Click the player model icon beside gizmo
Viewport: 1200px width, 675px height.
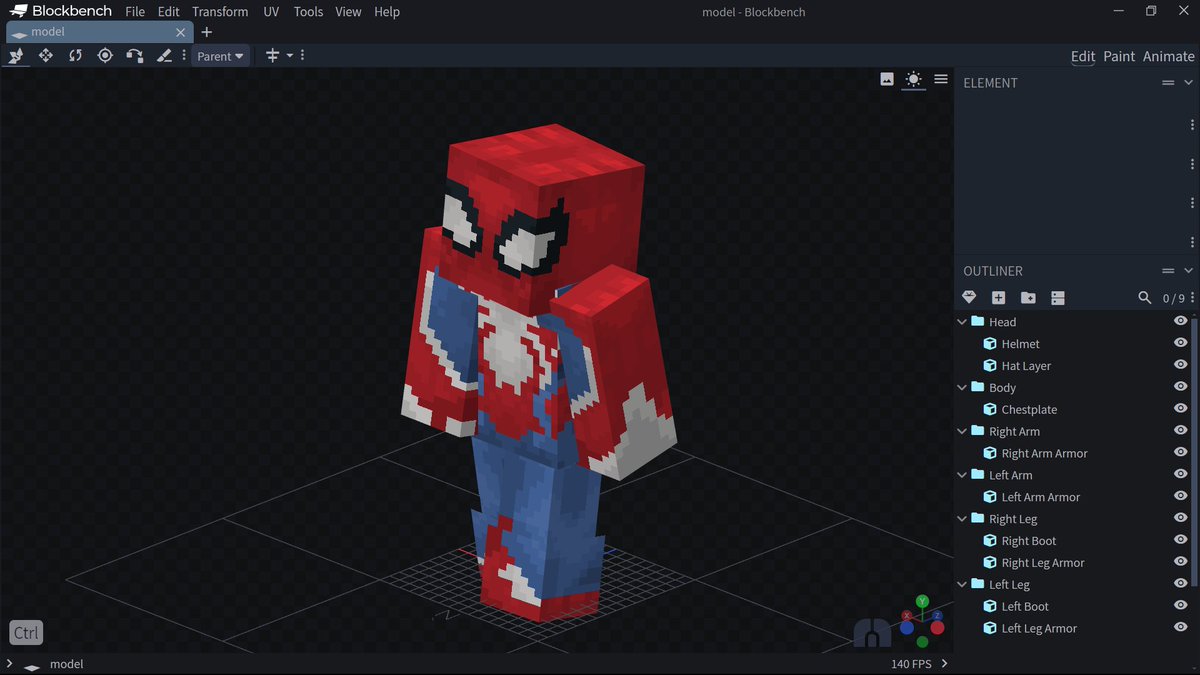[x=871, y=632]
